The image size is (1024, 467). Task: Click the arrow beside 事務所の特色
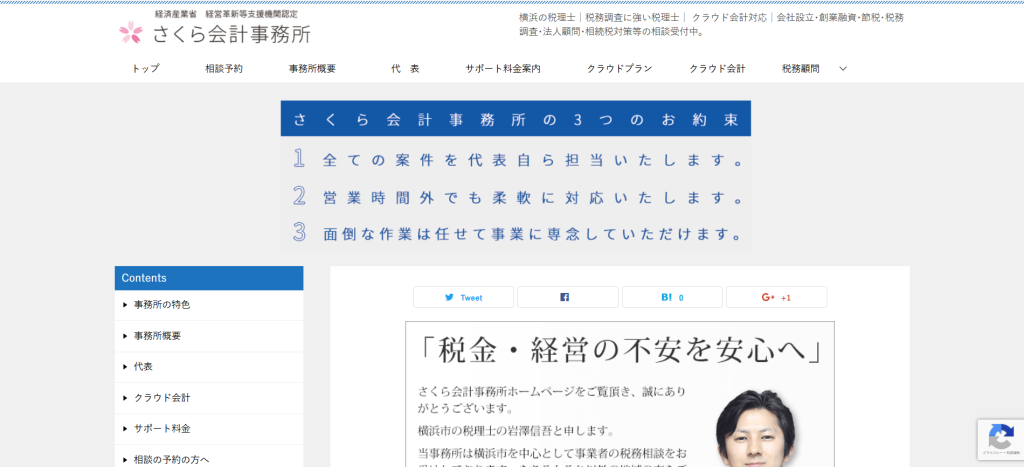coord(125,305)
